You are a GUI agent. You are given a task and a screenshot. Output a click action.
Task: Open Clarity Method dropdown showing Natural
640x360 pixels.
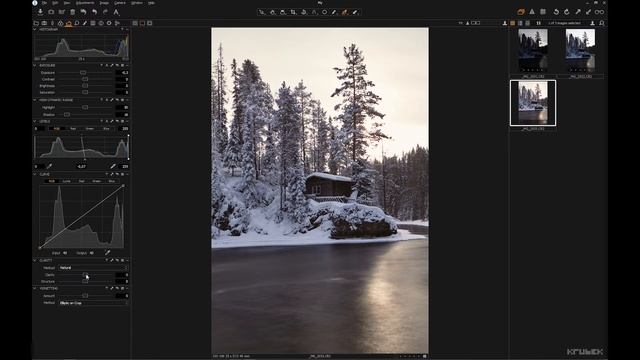coord(93,268)
